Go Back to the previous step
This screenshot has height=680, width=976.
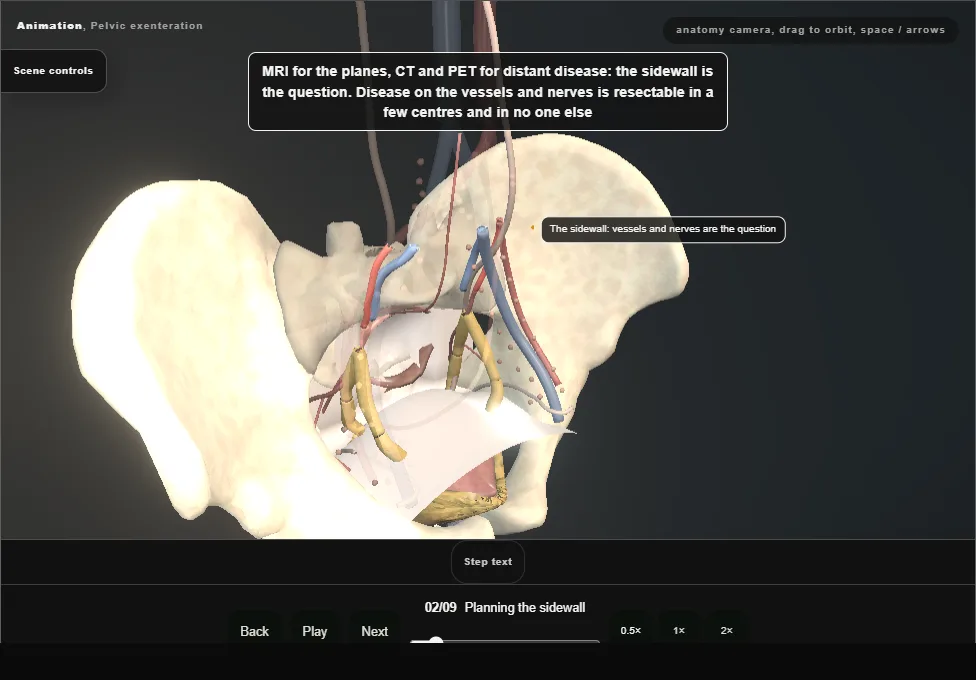[x=255, y=631]
